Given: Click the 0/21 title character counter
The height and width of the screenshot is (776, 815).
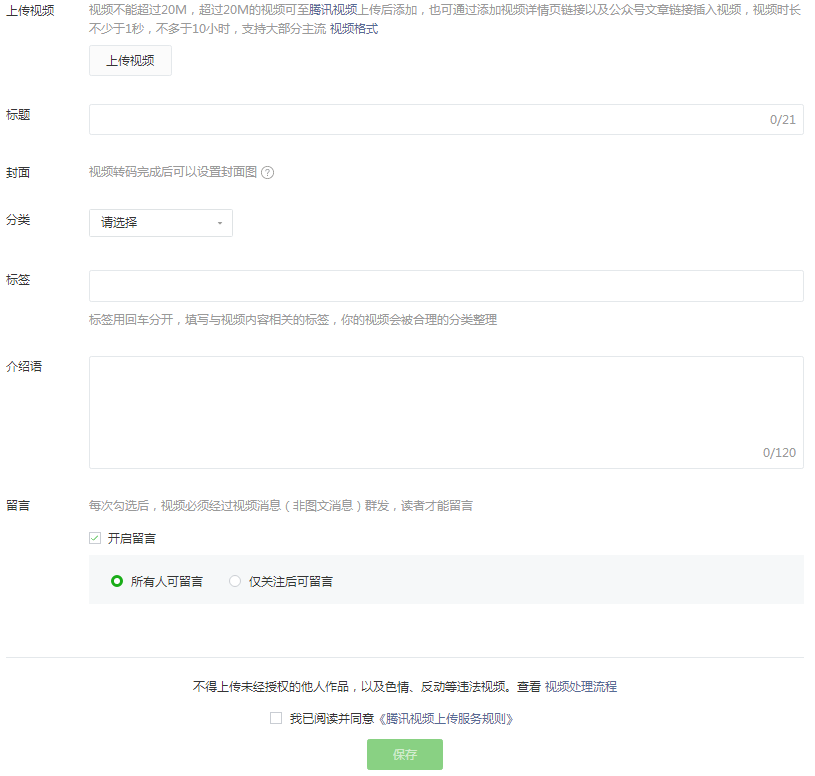Looking at the screenshot, I should tap(782, 120).
